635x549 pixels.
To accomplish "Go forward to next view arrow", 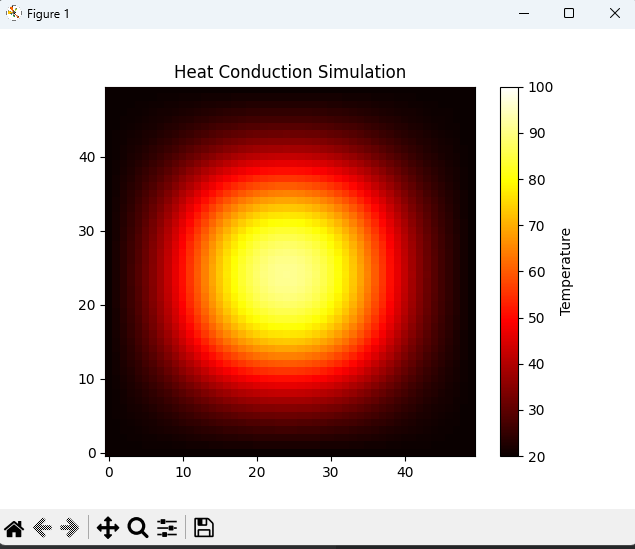I will click(69, 528).
